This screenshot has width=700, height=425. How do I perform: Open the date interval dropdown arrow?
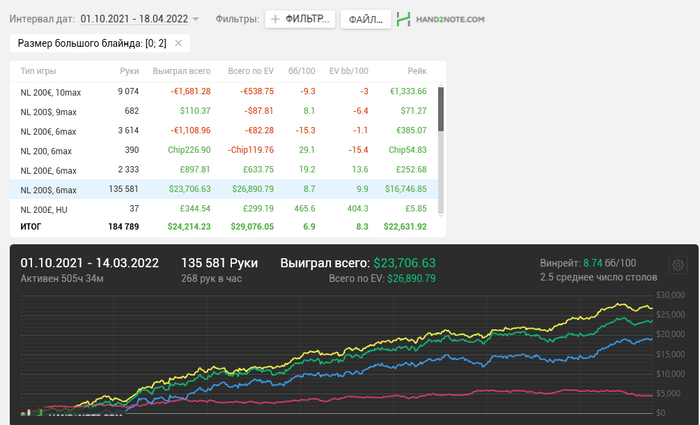point(196,19)
